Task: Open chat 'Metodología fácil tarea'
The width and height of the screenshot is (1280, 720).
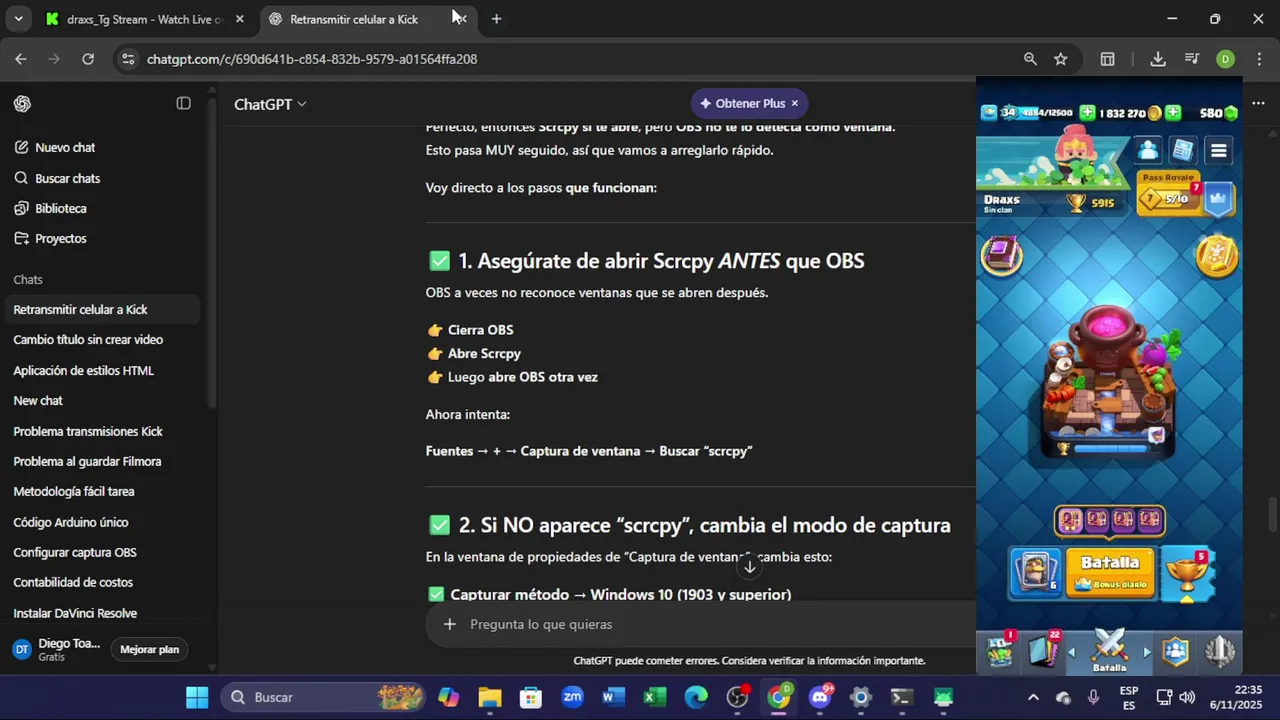Action: pyautogui.click(x=74, y=492)
